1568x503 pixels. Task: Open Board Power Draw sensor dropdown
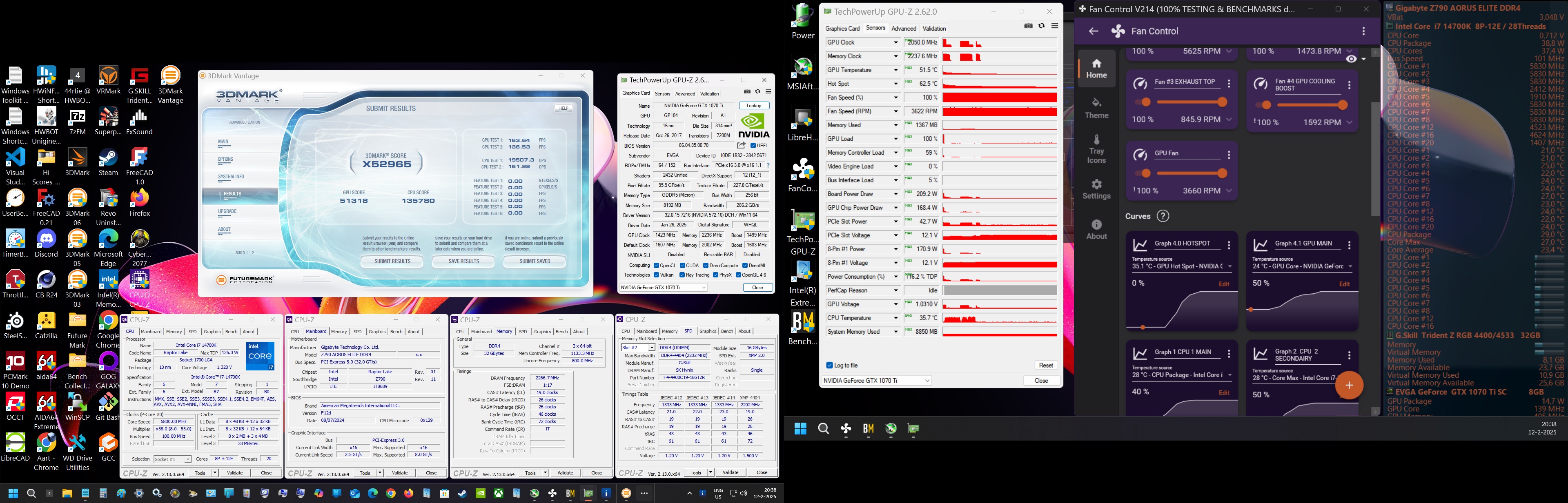(895, 194)
